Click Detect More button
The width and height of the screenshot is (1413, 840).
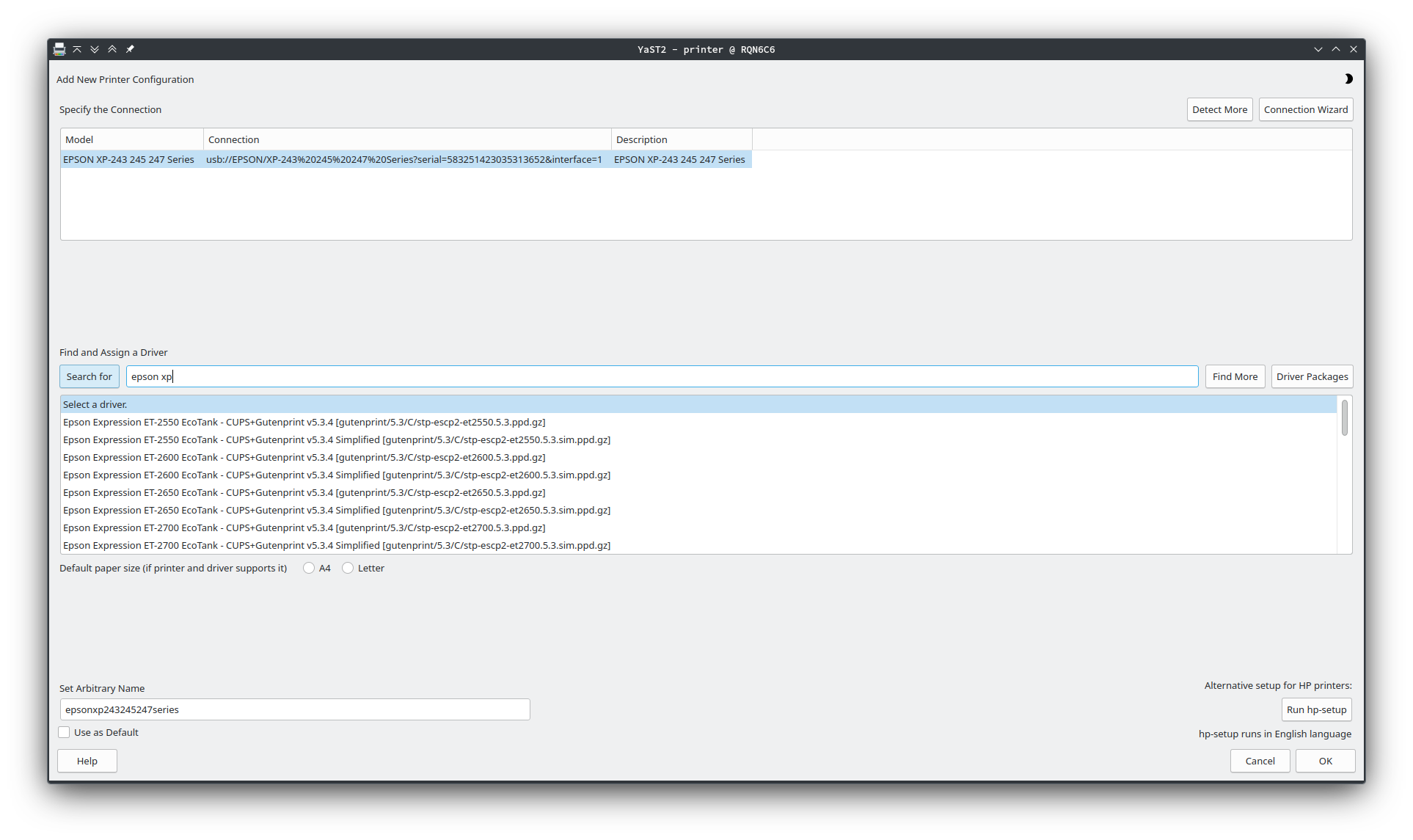[x=1219, y=109]
